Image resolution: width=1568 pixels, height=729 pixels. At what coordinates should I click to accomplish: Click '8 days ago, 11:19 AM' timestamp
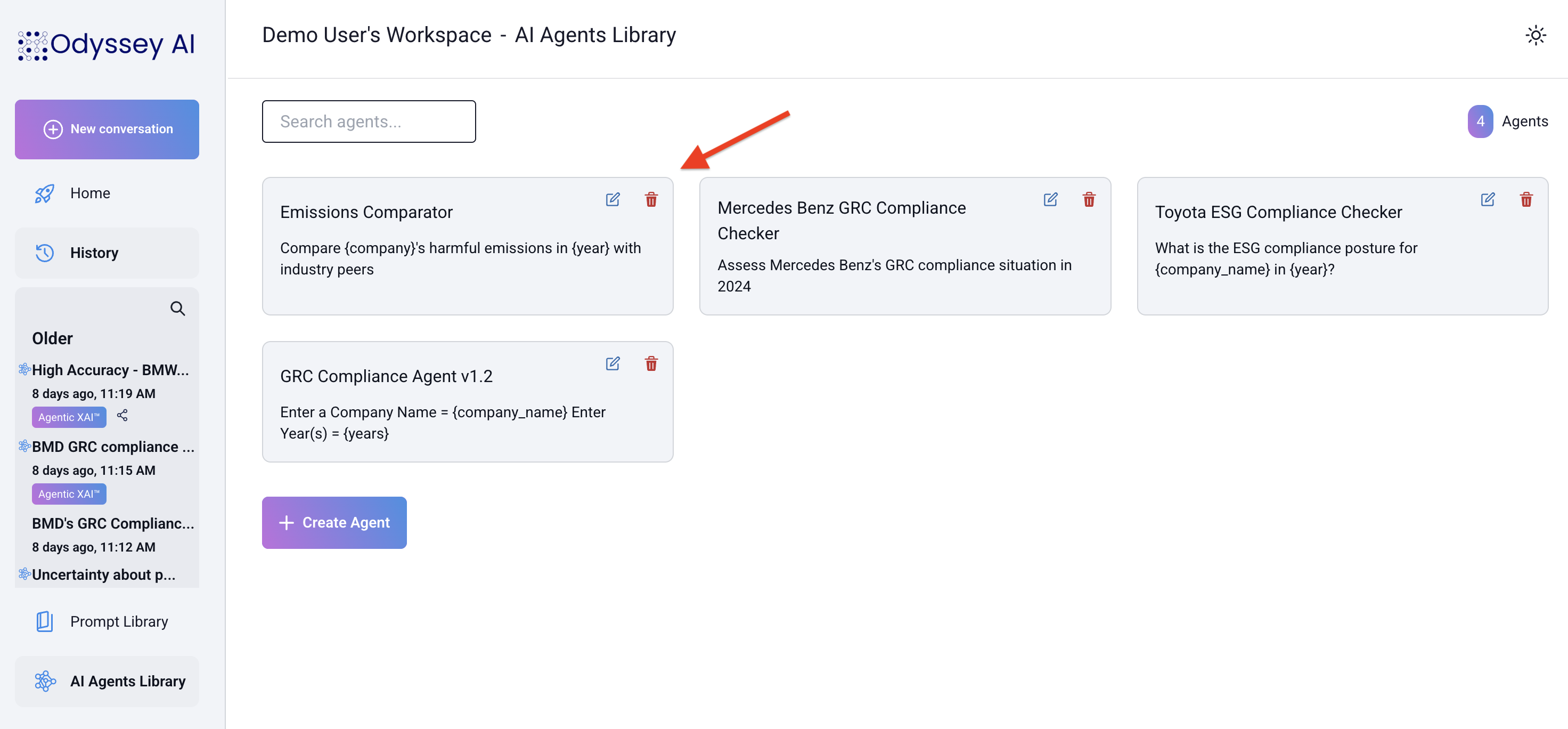94,394
